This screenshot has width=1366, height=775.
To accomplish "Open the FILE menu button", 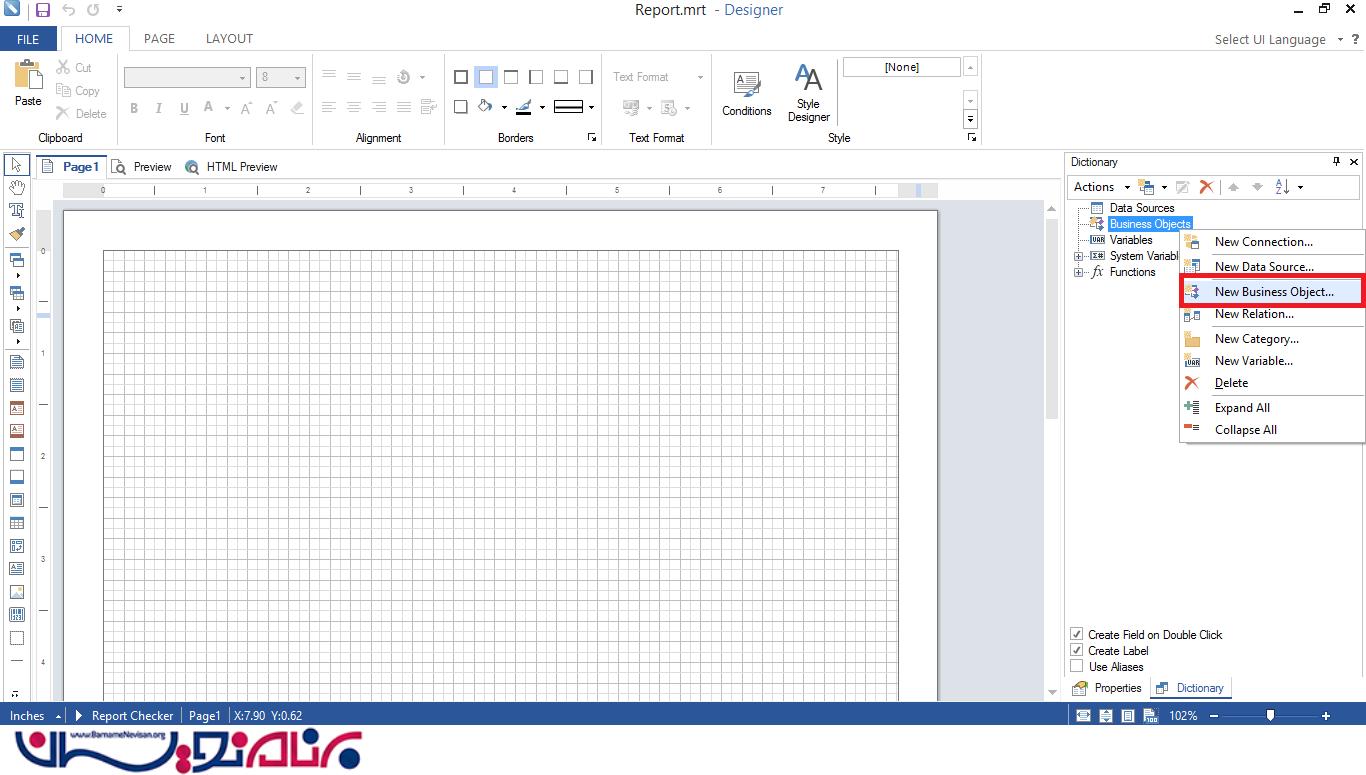I will [x=28, y=39].
